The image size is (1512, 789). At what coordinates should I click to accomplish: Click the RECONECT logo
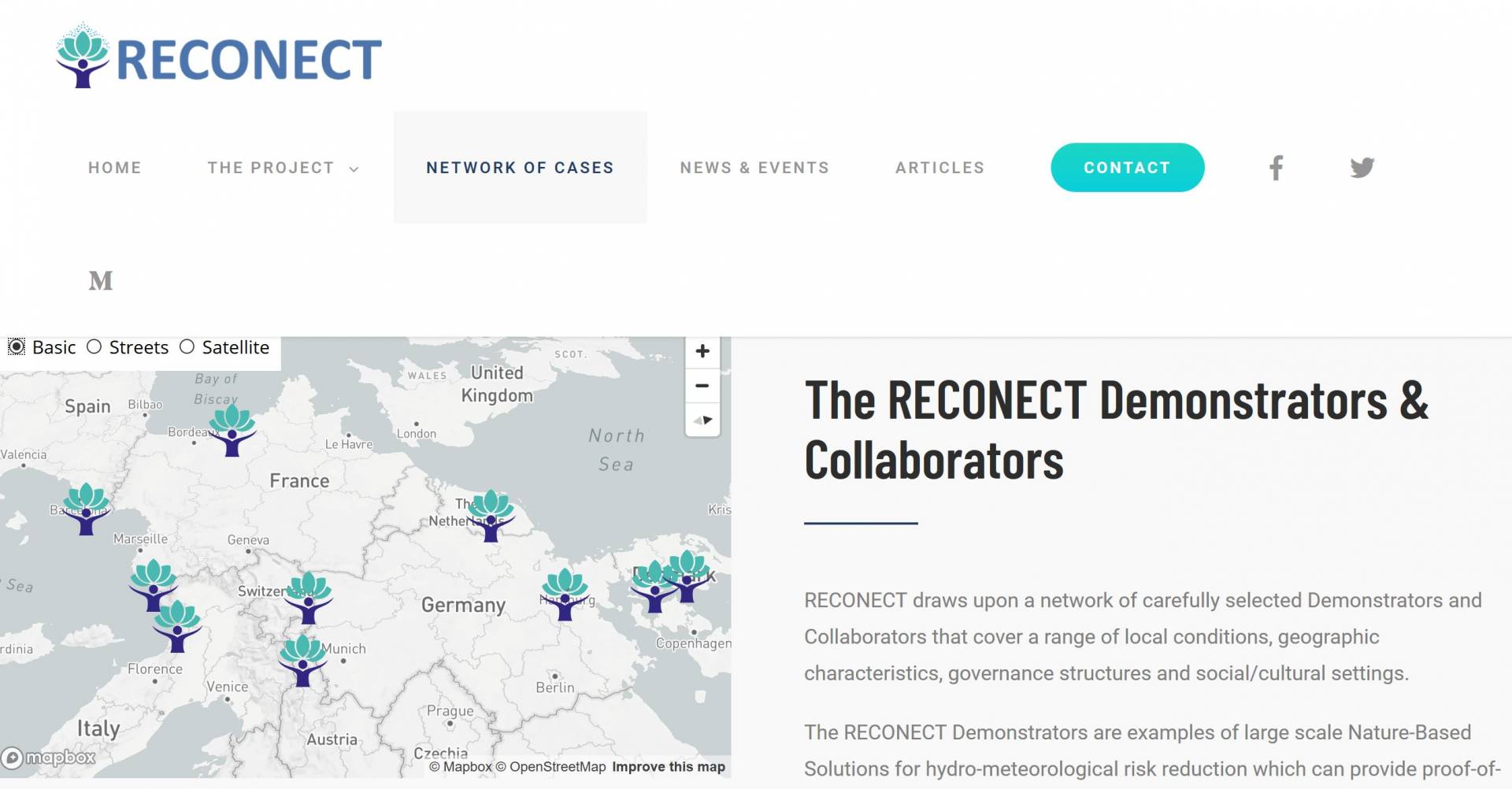218,57
